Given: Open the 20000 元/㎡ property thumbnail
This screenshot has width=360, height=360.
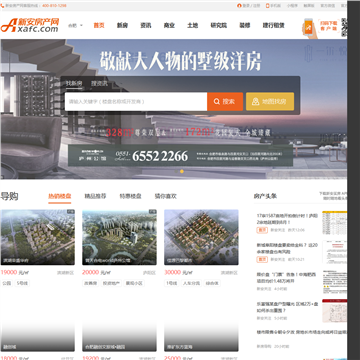Looking at the screenshot, I should point(119,237).
